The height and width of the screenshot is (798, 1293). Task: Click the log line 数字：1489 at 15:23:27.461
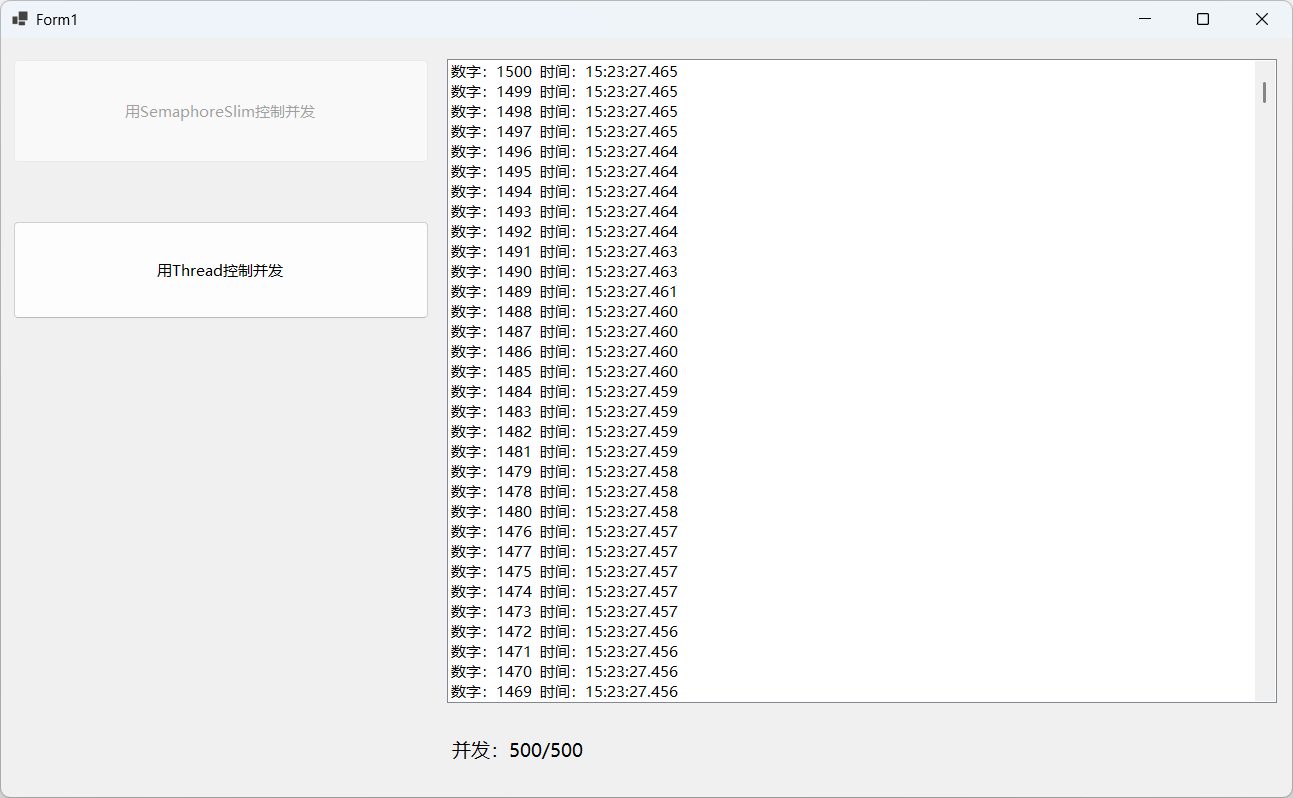click(x=564, y=292)
